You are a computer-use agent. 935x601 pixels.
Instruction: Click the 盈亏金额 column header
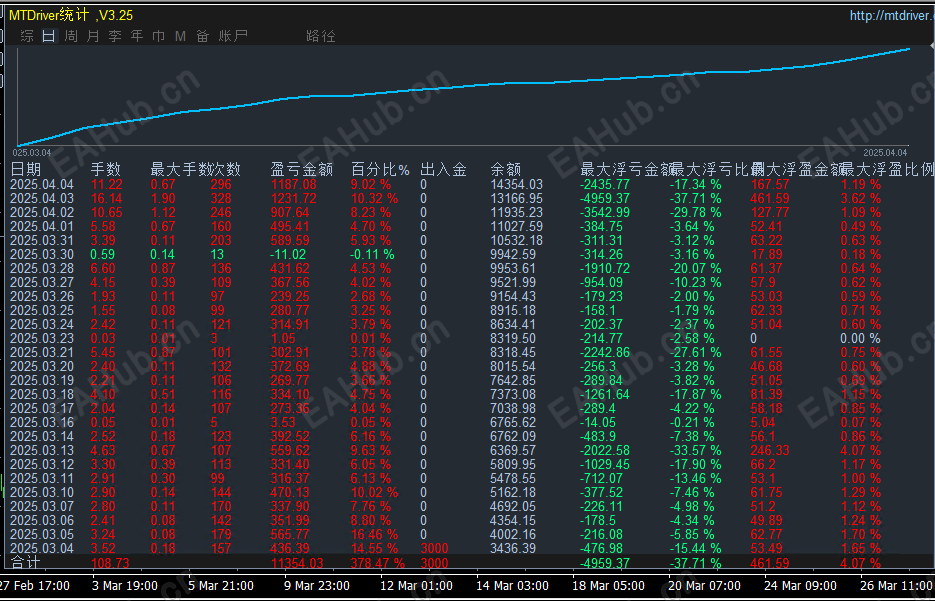pos(302,169)
